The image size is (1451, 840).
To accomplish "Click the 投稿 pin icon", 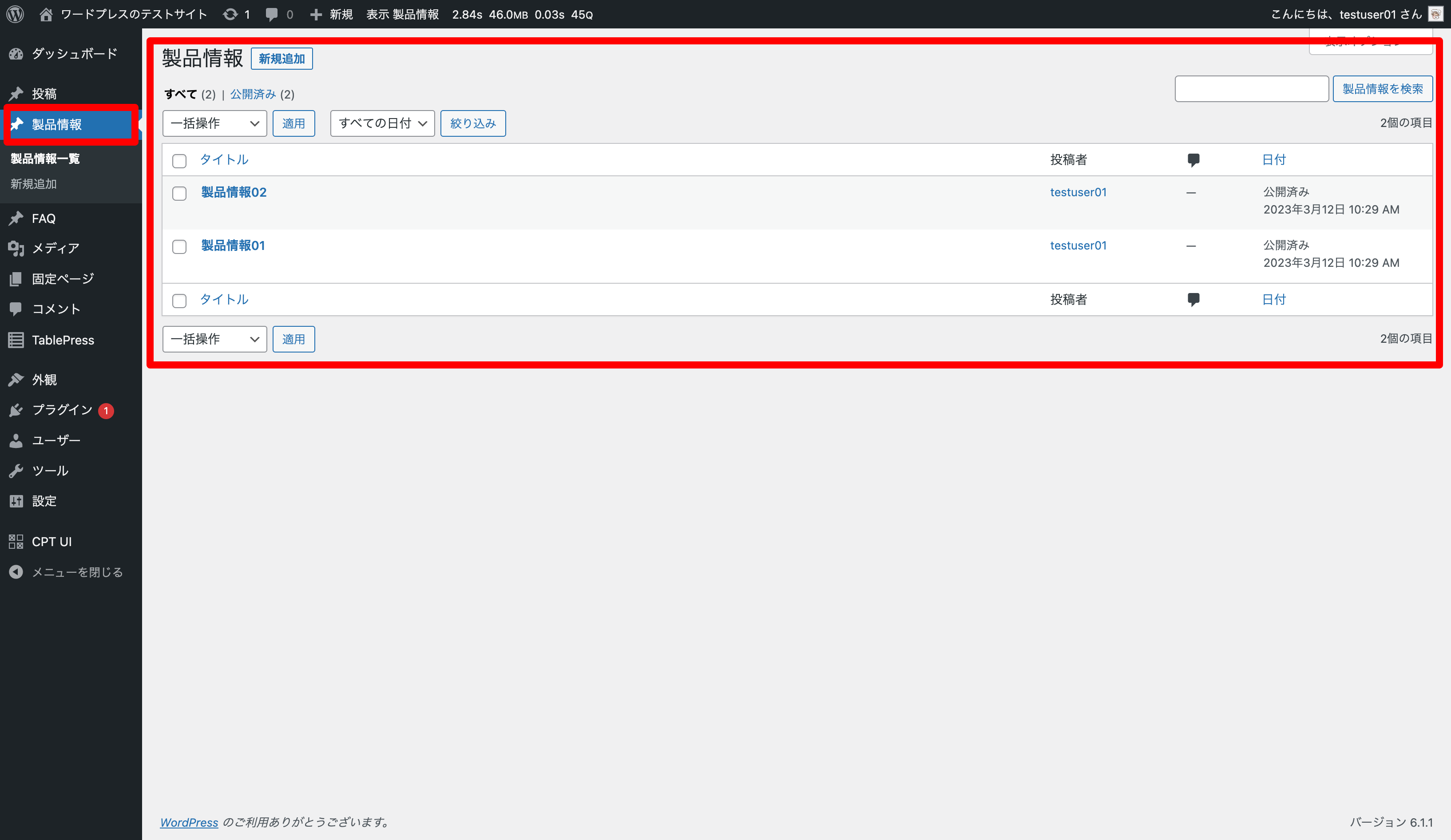I will coord(16,93).
